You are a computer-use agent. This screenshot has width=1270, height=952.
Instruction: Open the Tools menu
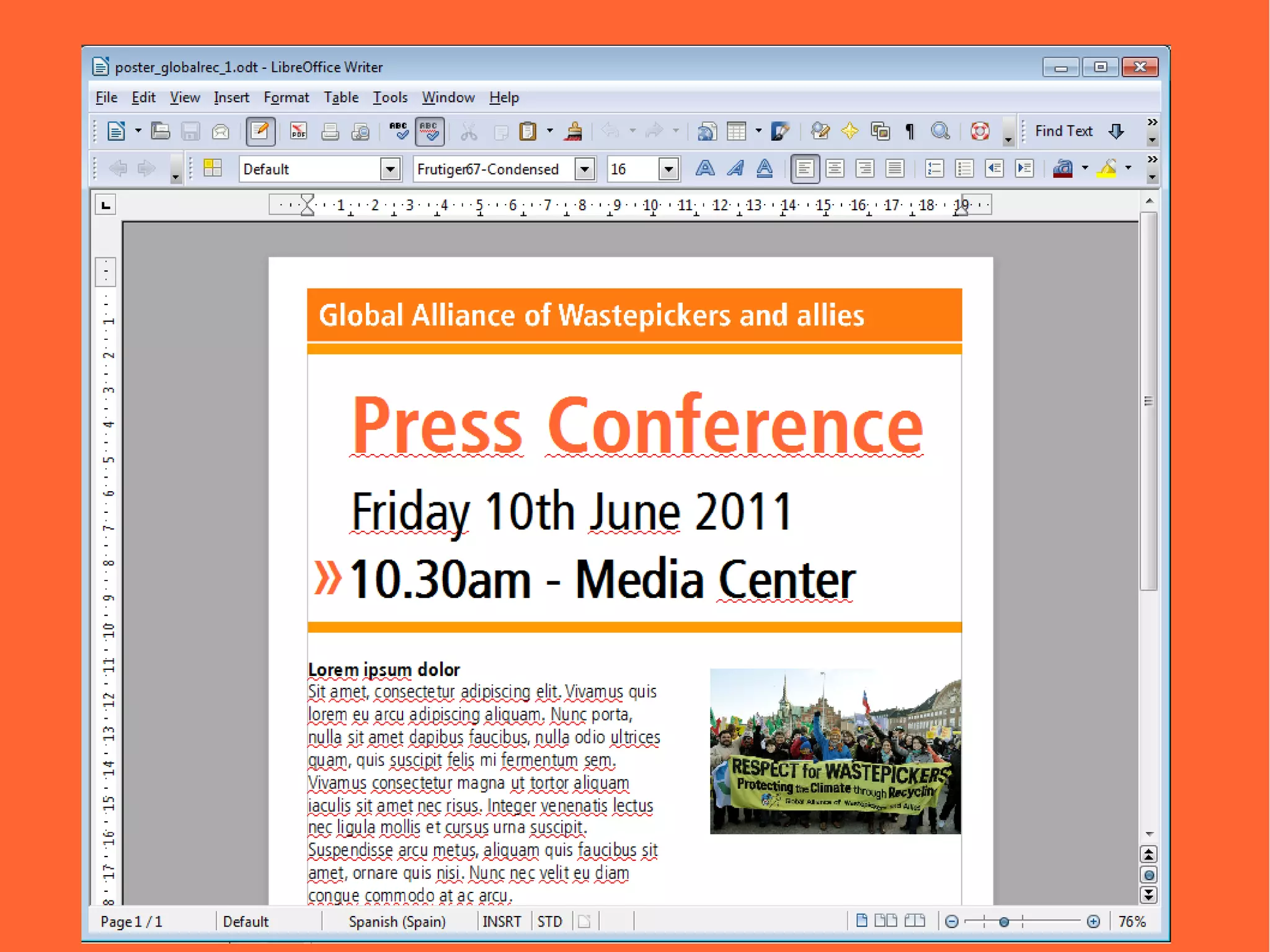tap(389, 97)
